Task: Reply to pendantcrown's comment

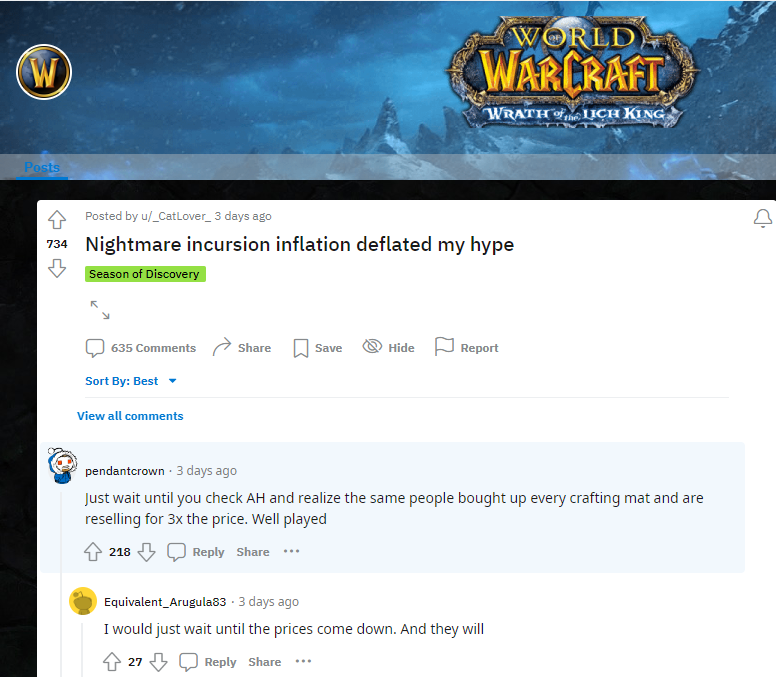Action: [195, 552]
